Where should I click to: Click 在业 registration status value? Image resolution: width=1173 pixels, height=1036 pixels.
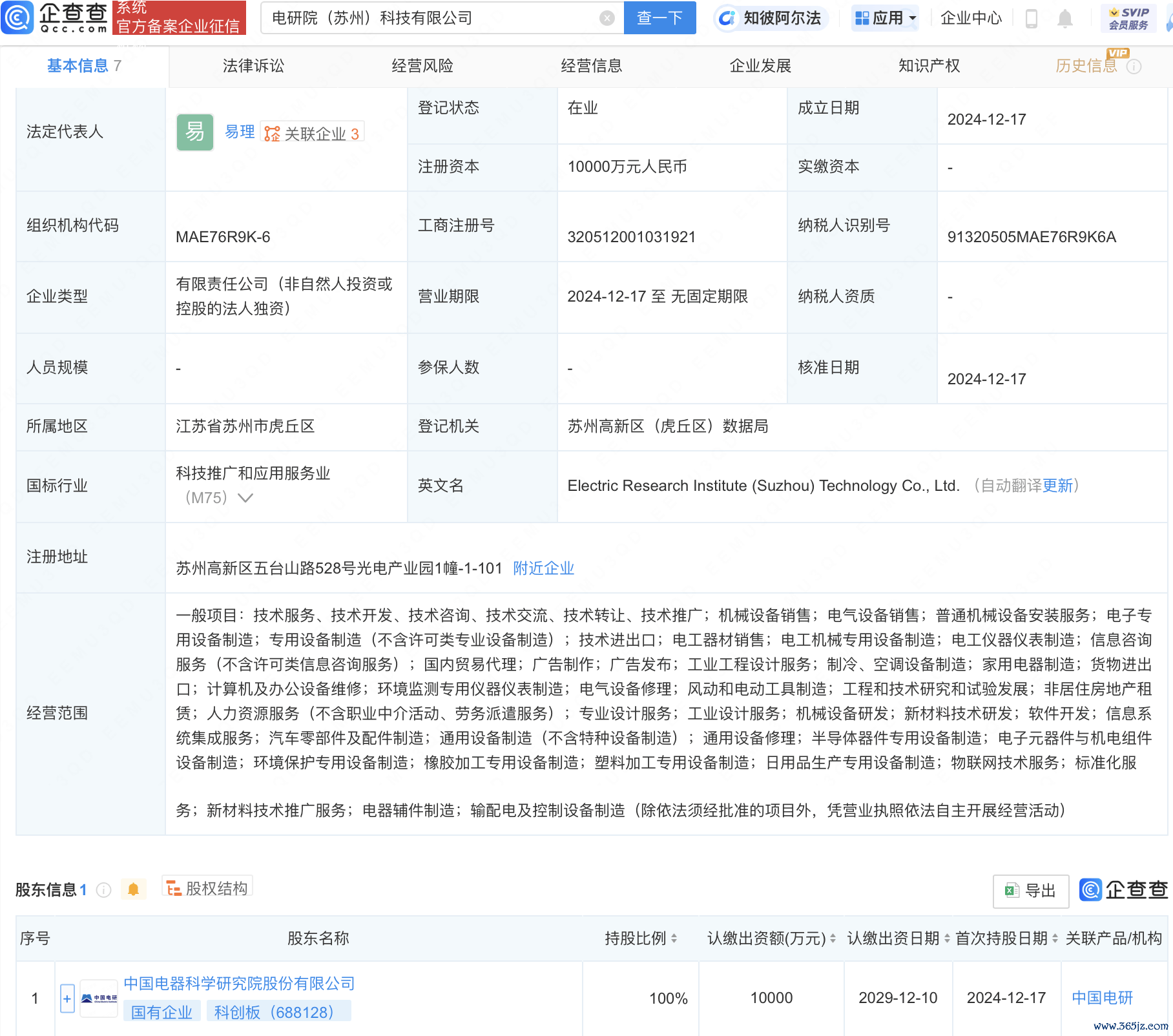point(583,108)
